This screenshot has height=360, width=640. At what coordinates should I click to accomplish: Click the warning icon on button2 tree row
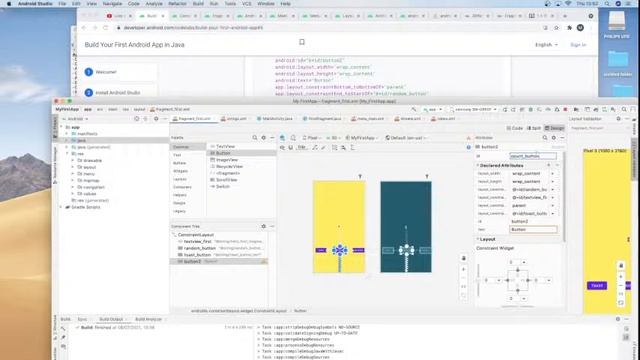(x=264, y=261)
